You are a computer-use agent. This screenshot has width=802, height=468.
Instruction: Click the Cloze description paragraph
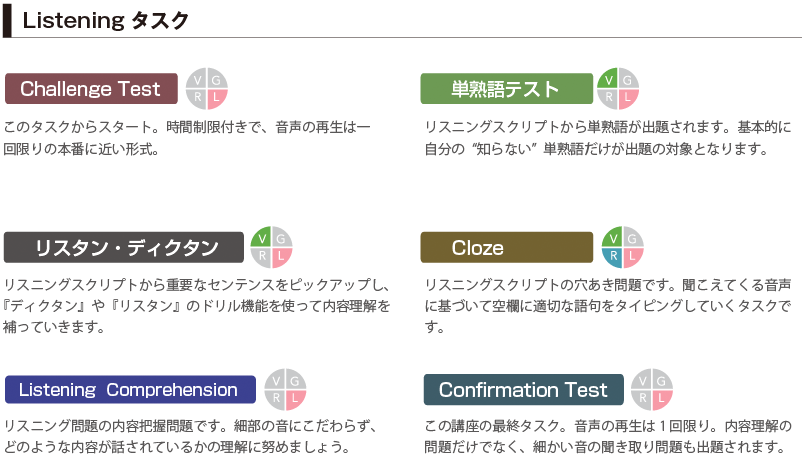point(608,305)
